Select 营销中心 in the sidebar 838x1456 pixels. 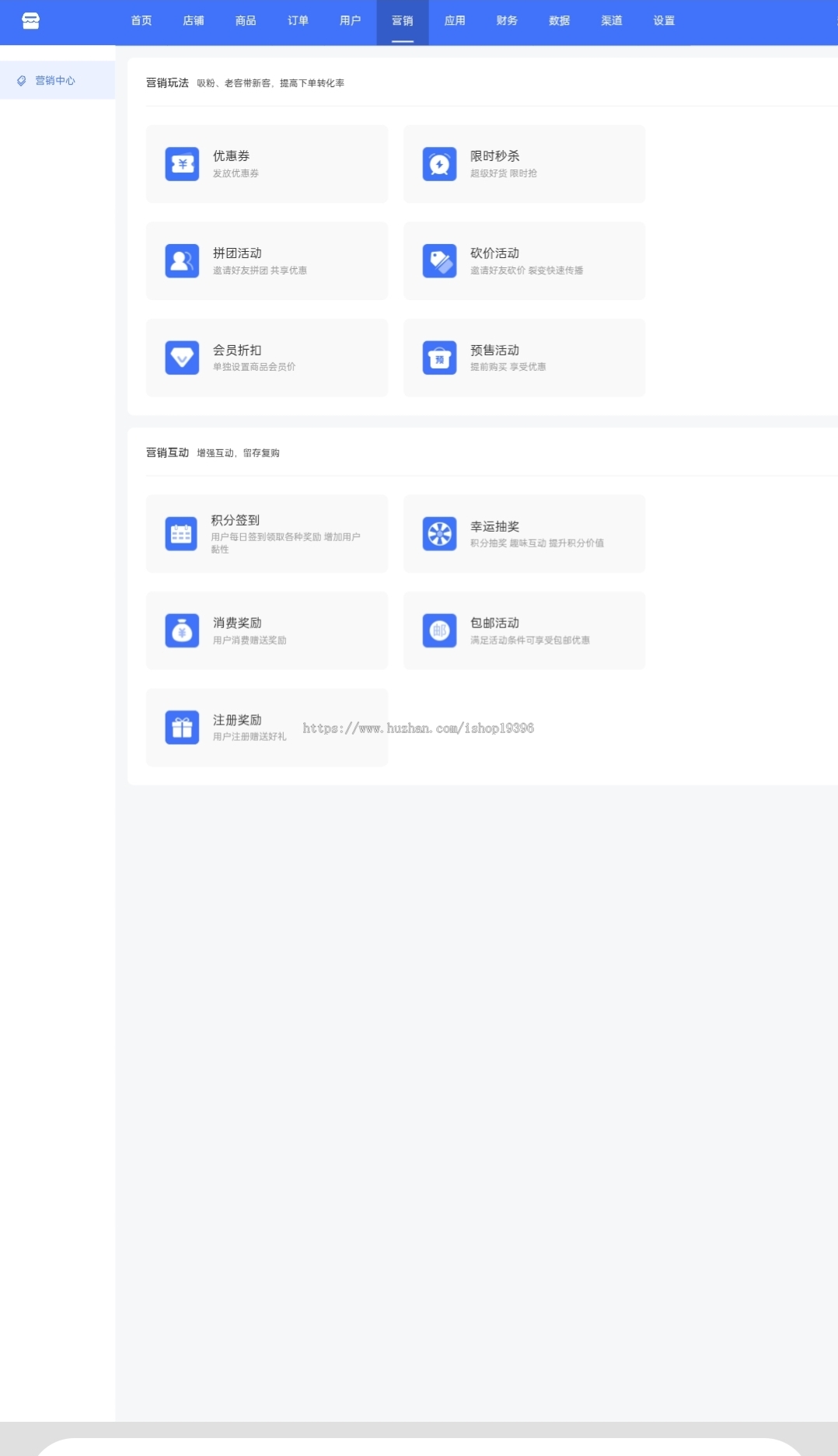click(x=58, y=80)
